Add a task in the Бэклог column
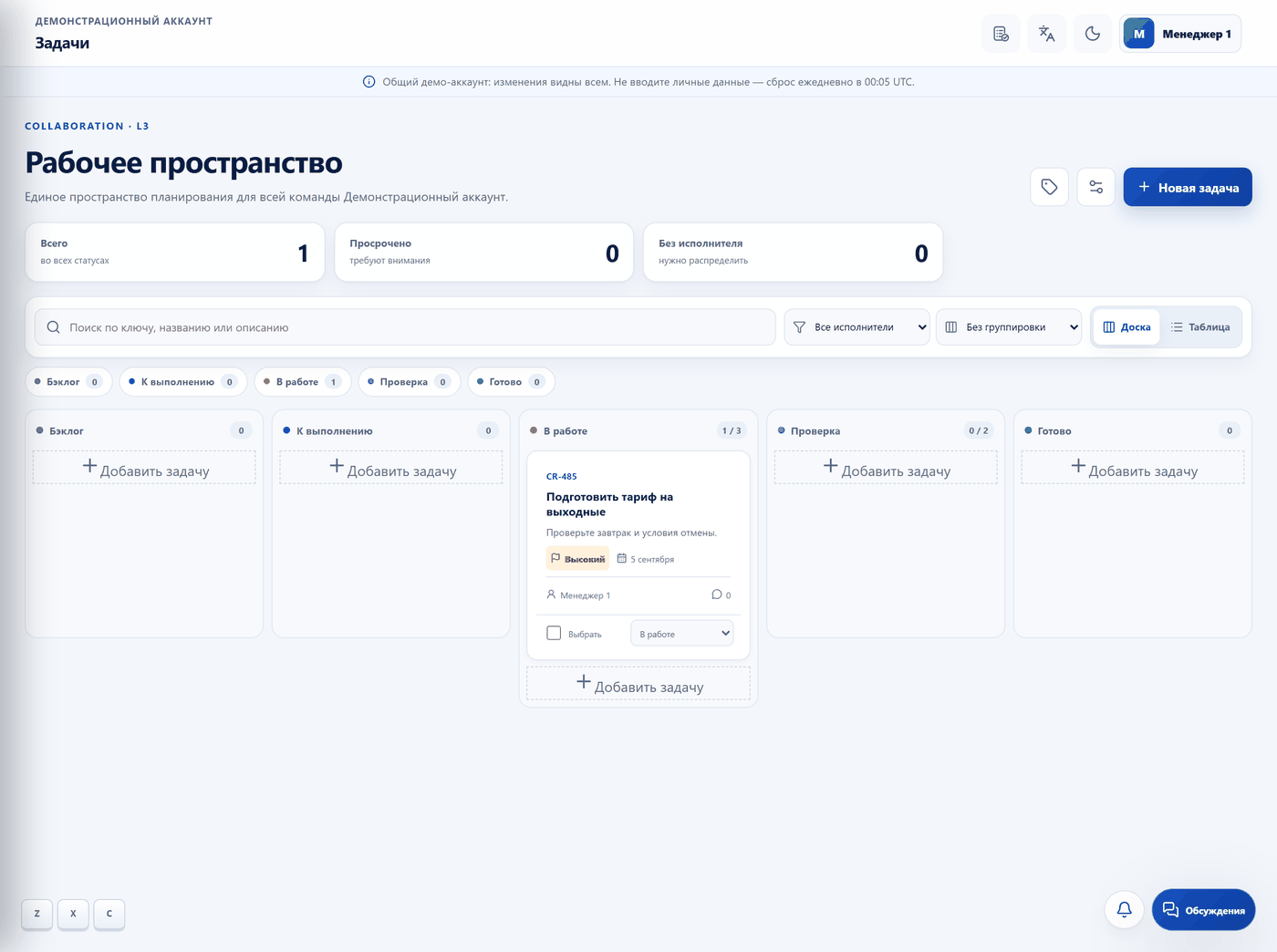 144,468
